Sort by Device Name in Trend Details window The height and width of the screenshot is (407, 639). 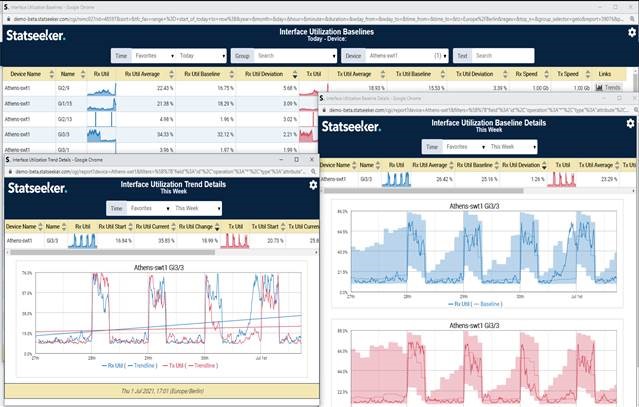tap(40, 227)
